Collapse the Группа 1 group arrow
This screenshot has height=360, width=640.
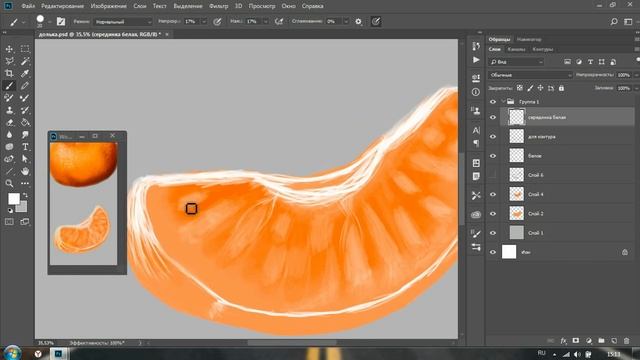click(503, 101)
